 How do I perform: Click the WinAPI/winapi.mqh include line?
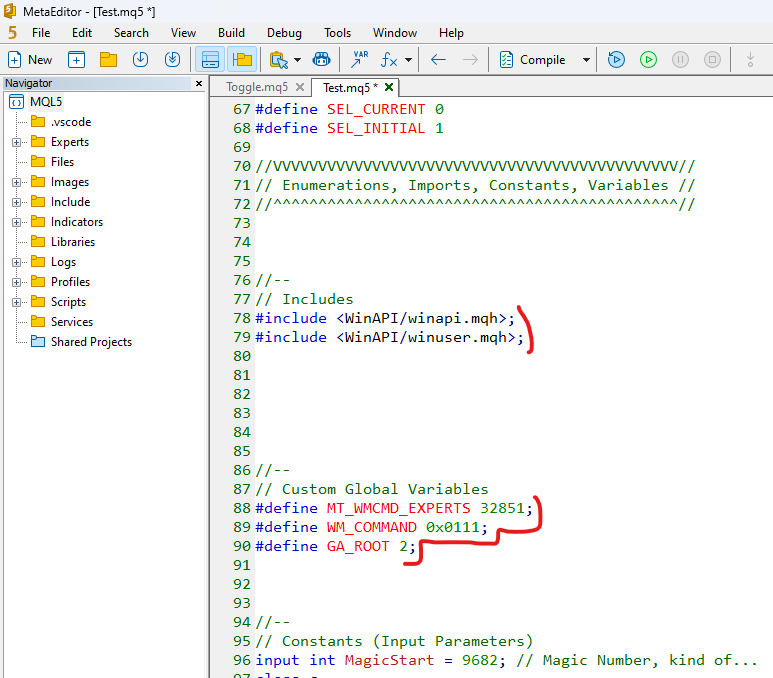[x=385, y=318]
